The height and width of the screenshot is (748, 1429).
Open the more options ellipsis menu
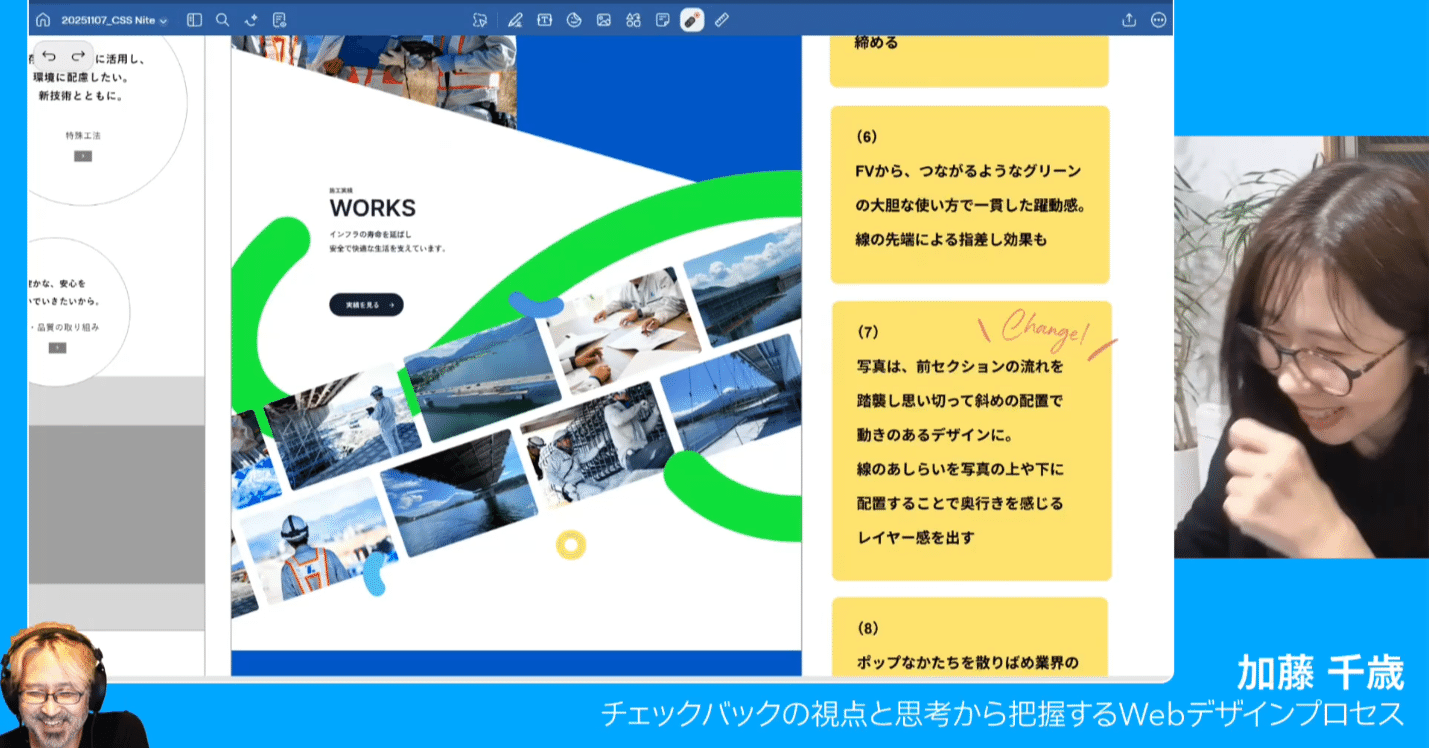[1158, 19]
